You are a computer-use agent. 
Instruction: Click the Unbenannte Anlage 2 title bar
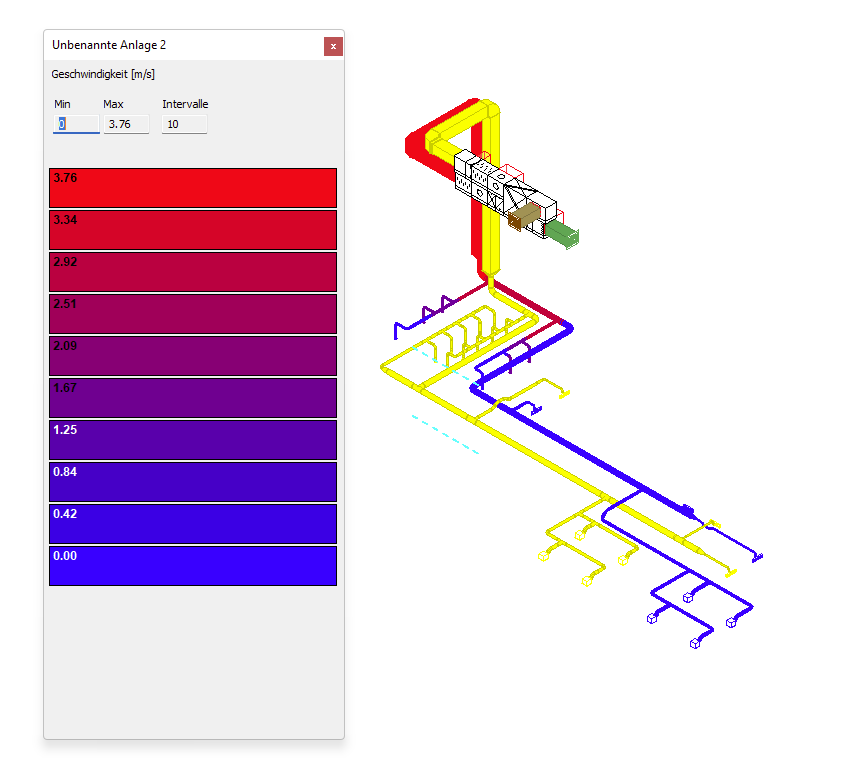(x=180, y=46)
